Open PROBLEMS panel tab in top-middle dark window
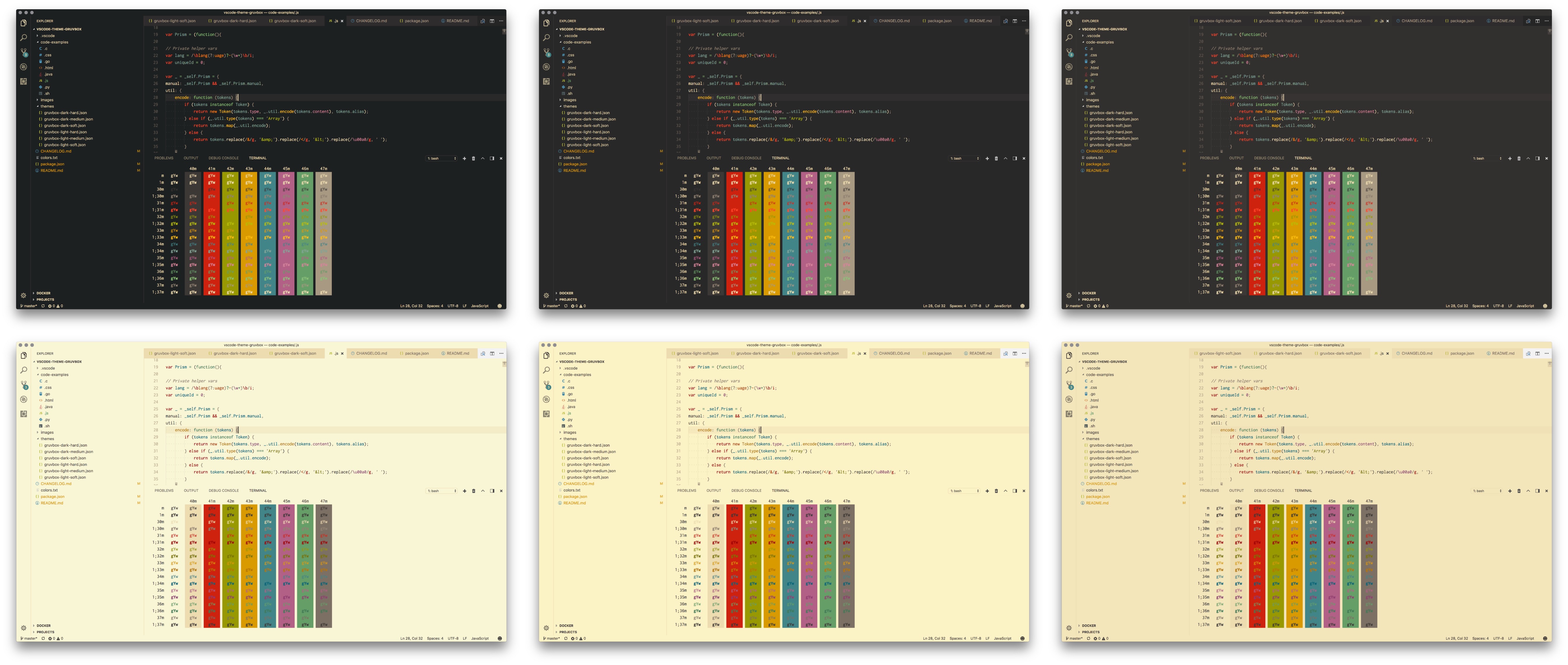This screenshot has width=1568, height=665. click(x=687, y=158)
